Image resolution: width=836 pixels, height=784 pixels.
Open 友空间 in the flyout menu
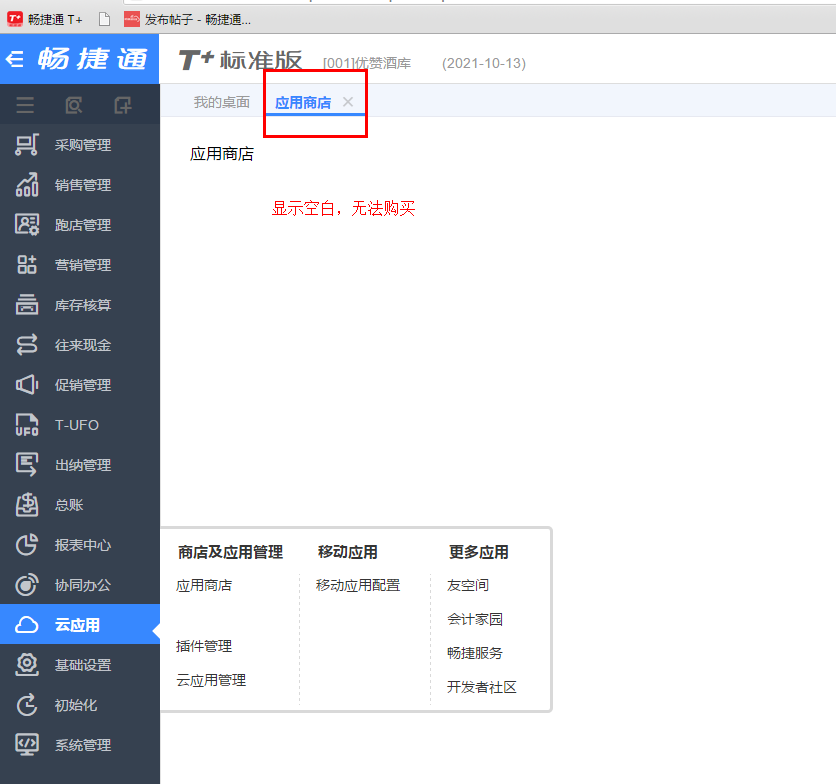[468, 586]
